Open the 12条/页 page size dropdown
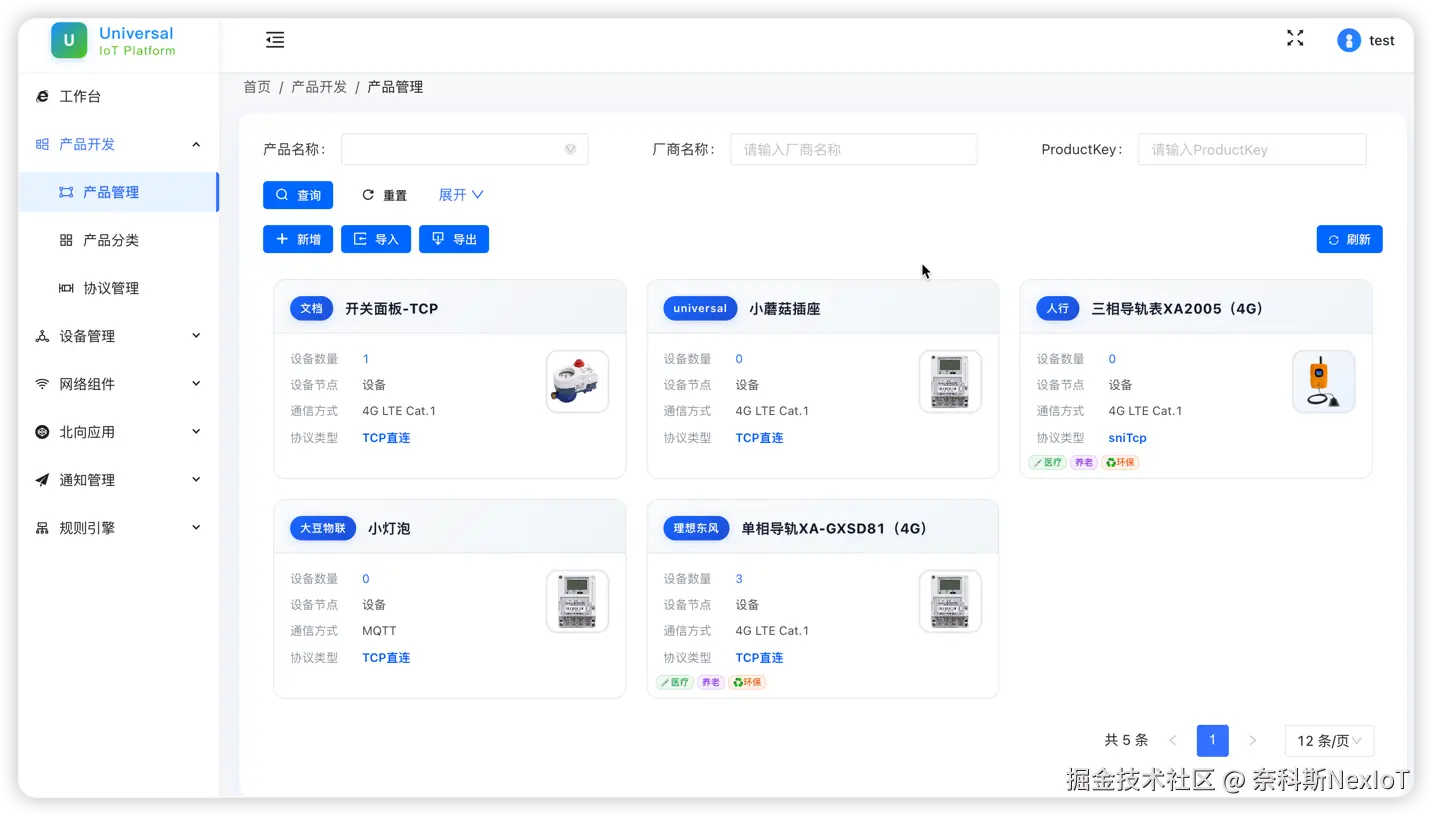The height and width of the screenshot is (816, 1432). click(x=1328, y=740)
